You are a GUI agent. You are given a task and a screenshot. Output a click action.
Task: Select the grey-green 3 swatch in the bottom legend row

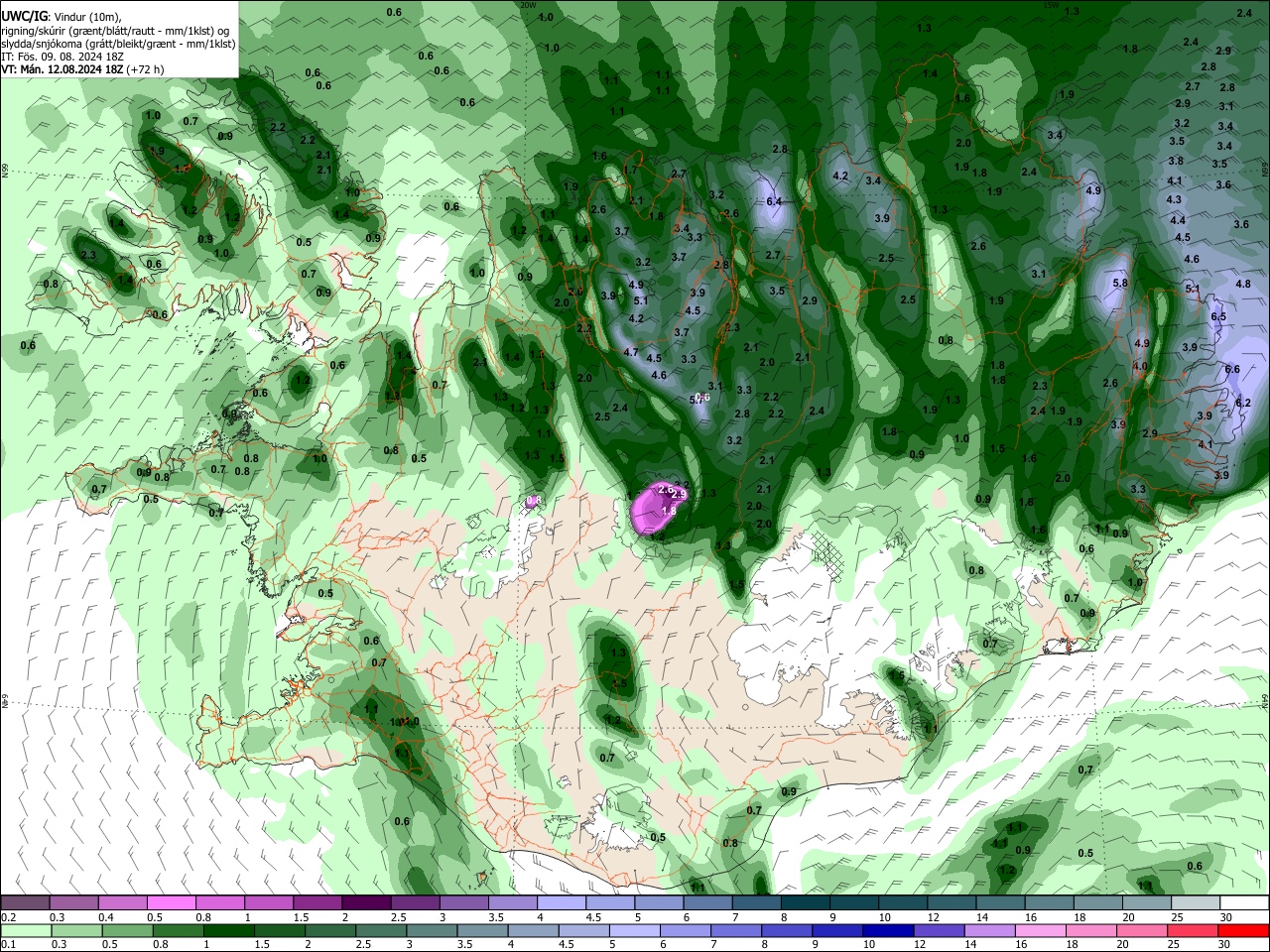point(432,930)
